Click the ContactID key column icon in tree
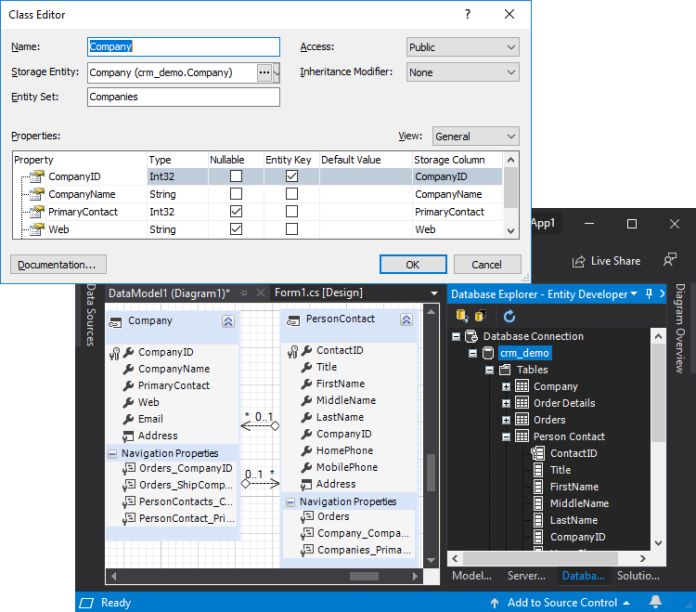 click(x=538, y=453)
